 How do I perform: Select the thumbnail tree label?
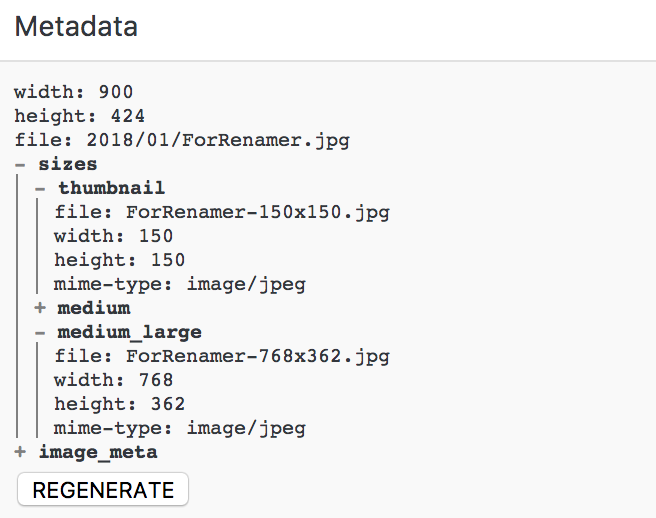pos(111,188)
